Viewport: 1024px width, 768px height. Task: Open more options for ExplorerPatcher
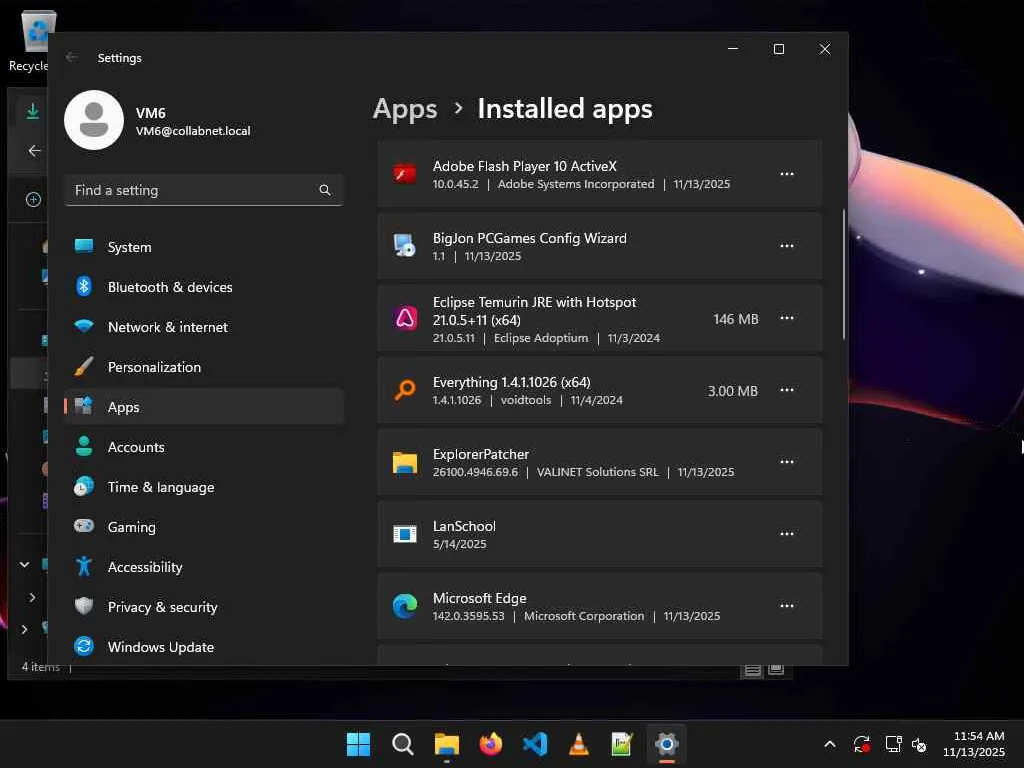pos(787,462)
